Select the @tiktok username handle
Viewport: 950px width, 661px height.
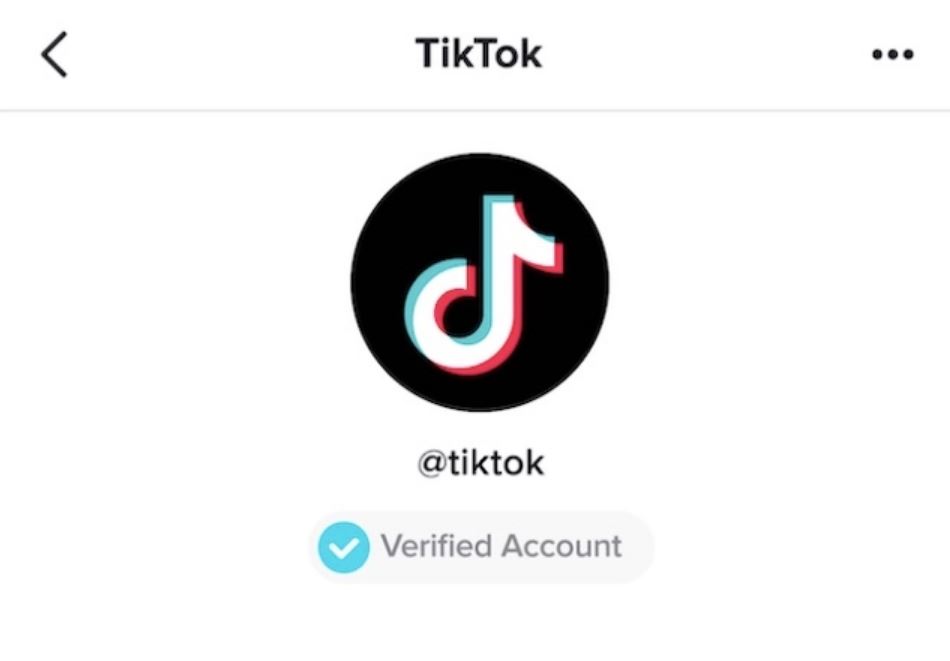pos(480,463)
